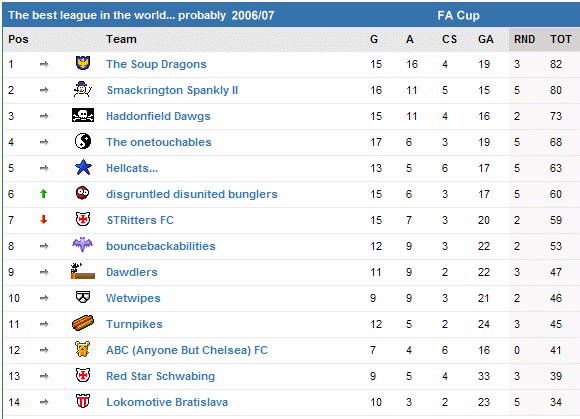Open the Wetwipes team link

click(133, 298)
